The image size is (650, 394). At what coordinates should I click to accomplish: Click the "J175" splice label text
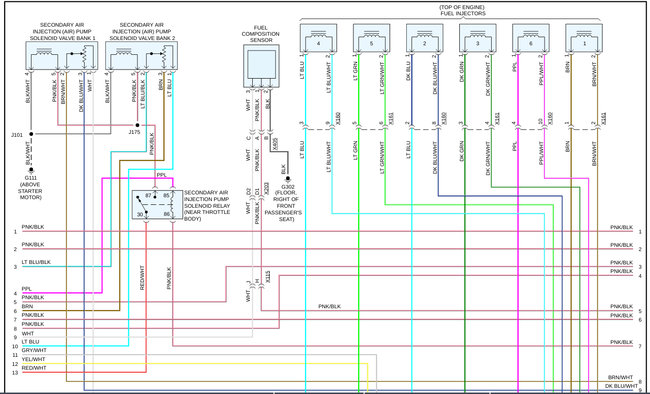point(134,132)
